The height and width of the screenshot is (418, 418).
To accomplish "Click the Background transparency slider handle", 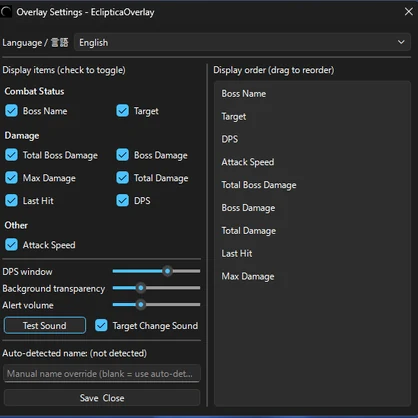I will point(141,288).
